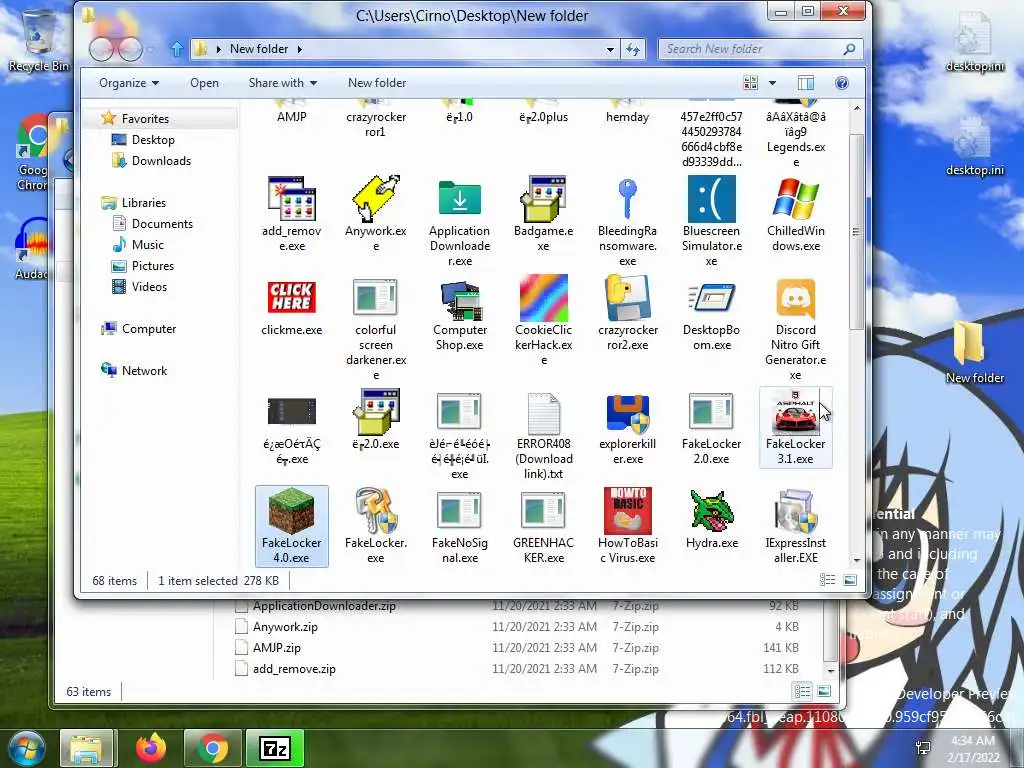Expand the view options dropdown arrow

(773, 83)
